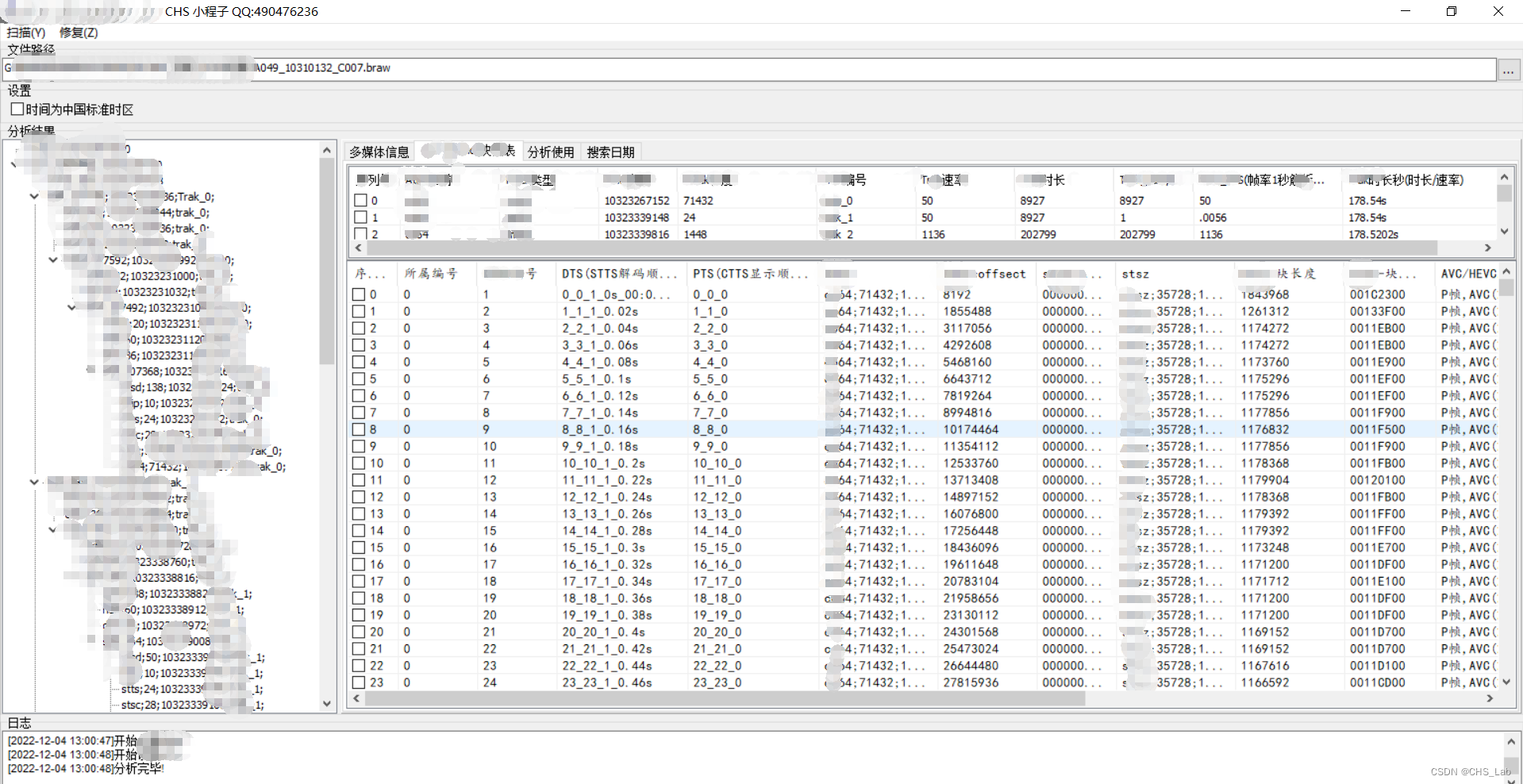This screenshot has height=784, width=1523.
Task: Sort by AVC/HEVC column header
Action: point(1467,274)
